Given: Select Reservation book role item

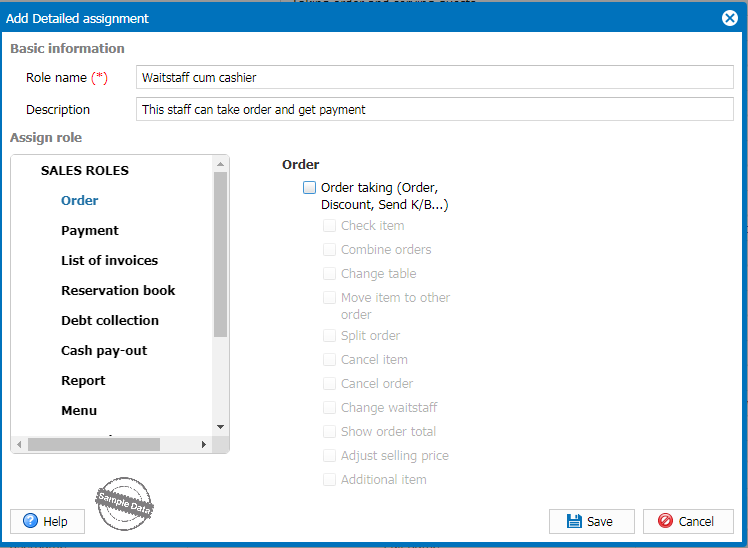Looking at the screenshot, I should [118, 290].
